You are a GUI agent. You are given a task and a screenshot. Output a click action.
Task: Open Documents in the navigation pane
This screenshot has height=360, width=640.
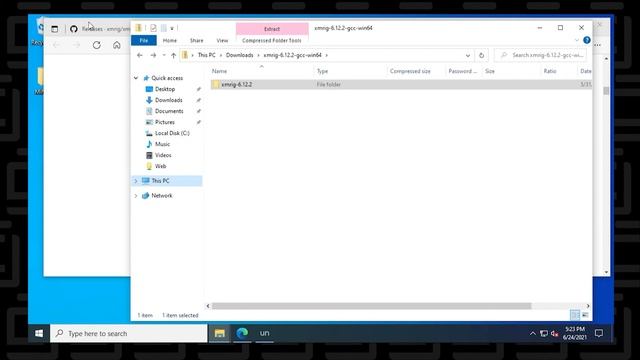click(x=169, y=111)
